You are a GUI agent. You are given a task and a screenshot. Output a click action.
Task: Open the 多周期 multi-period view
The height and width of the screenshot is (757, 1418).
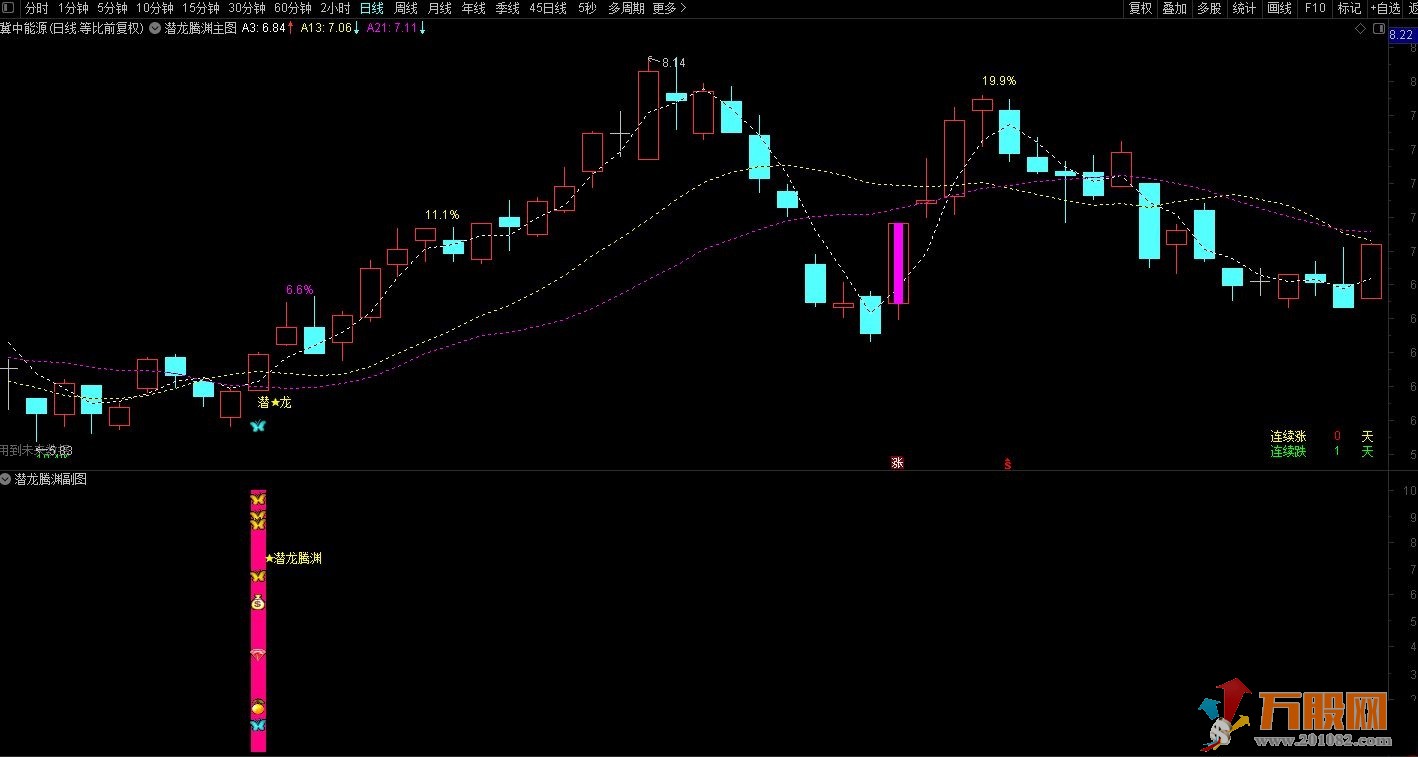tap(626, 8)
